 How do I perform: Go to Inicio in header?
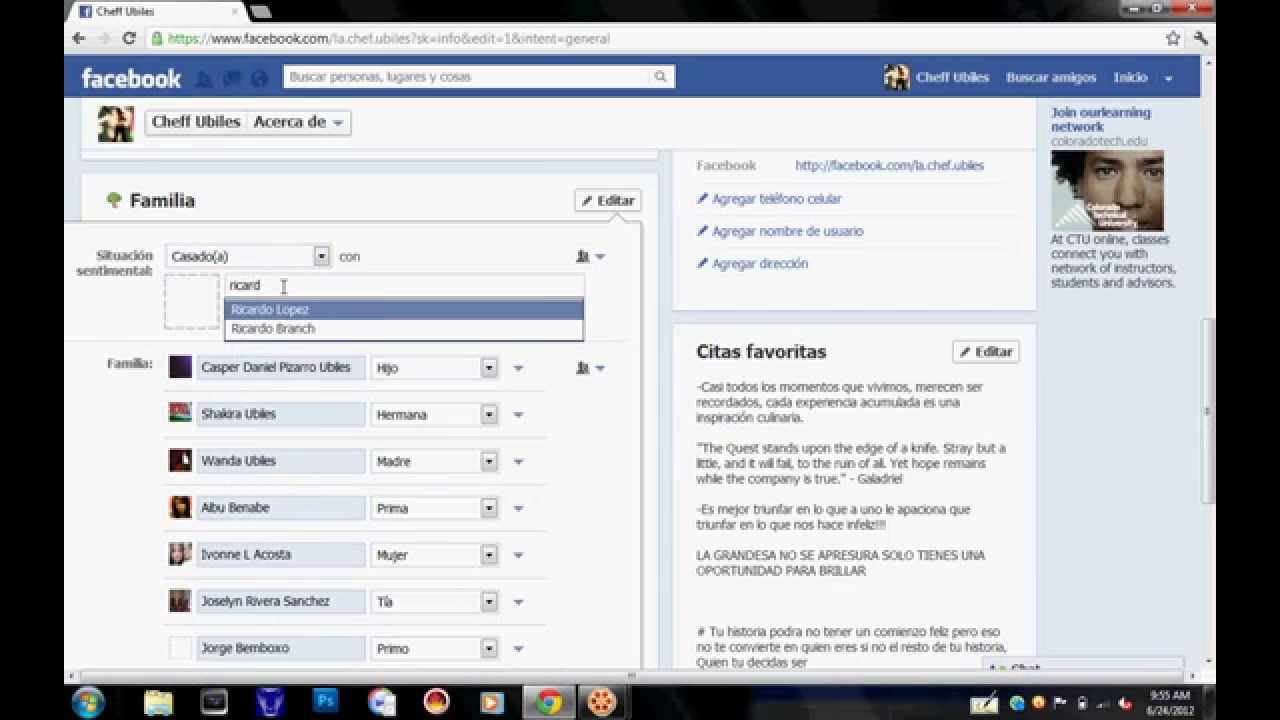pyautogui.click(x=1130, y=77)
